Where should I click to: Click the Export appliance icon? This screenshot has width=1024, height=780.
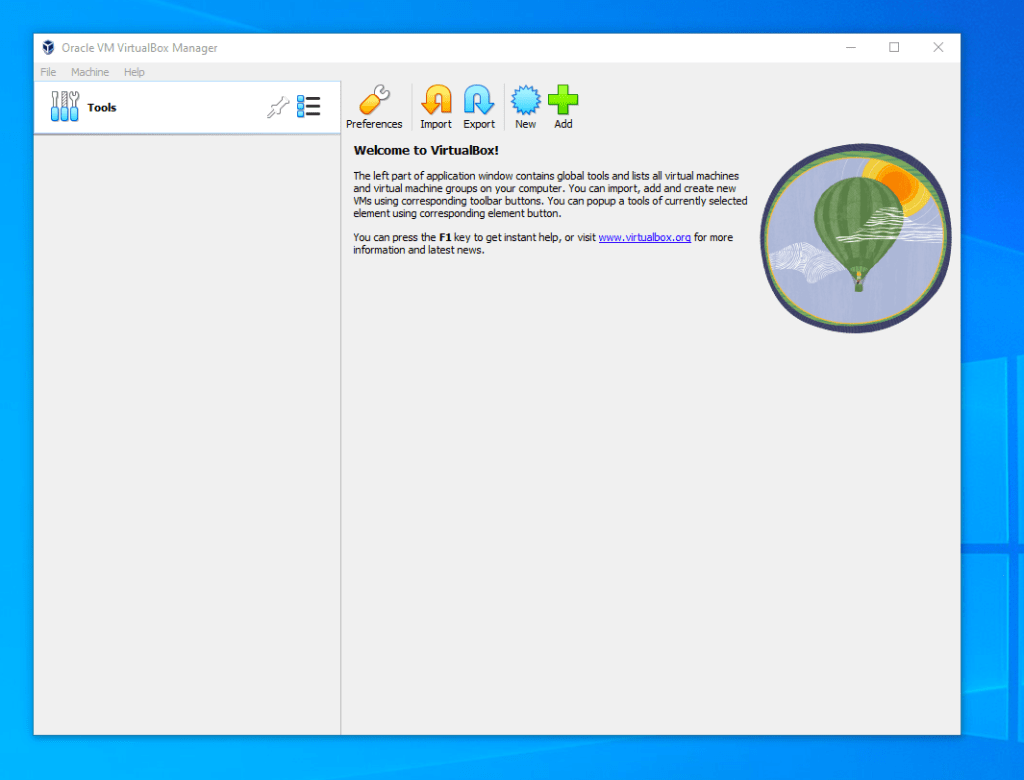pyautogui.click(x=479, y=101)
